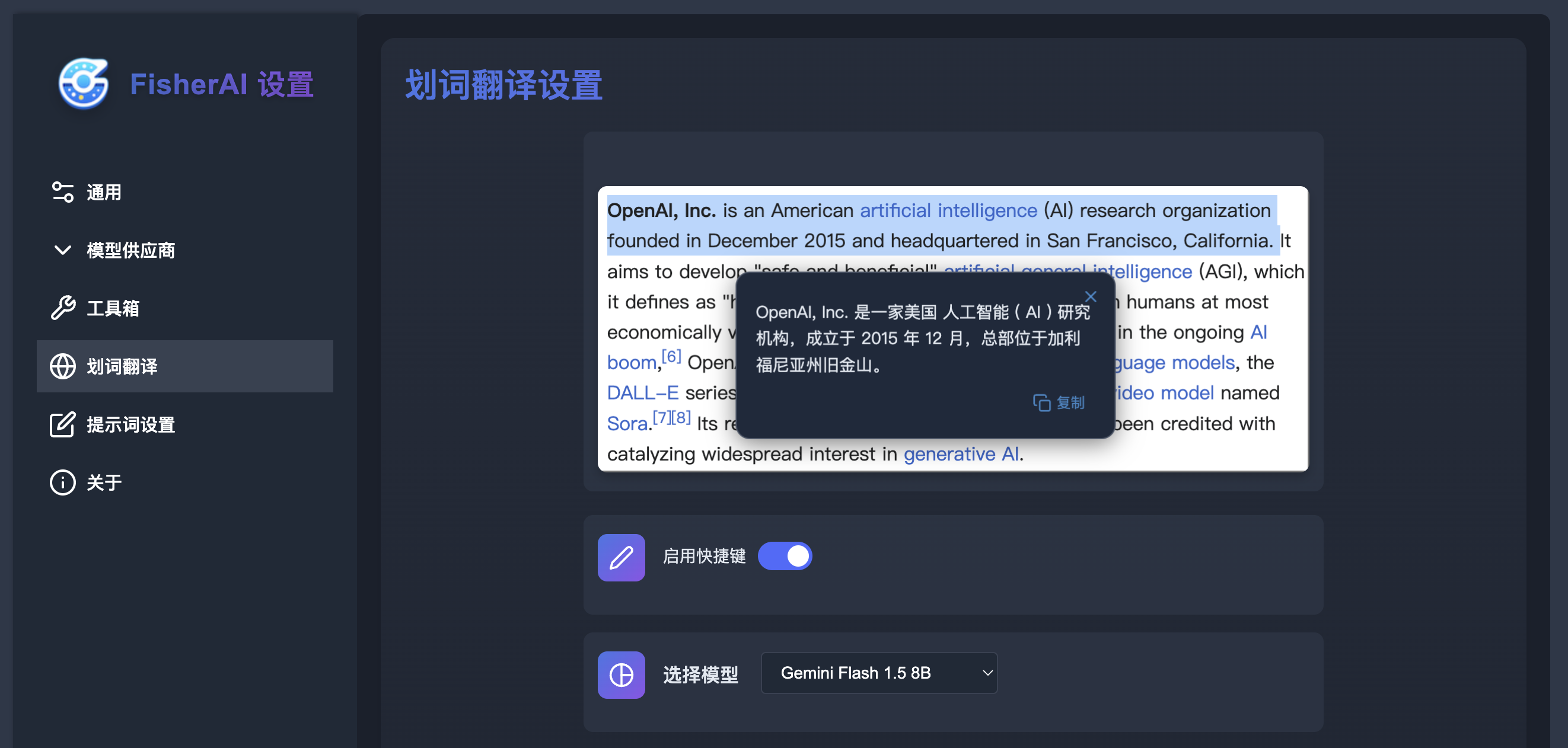Viewport: 1568px width, 748px height.
Task: Click the [7] citation reference
Action: (x=662, y=417)
